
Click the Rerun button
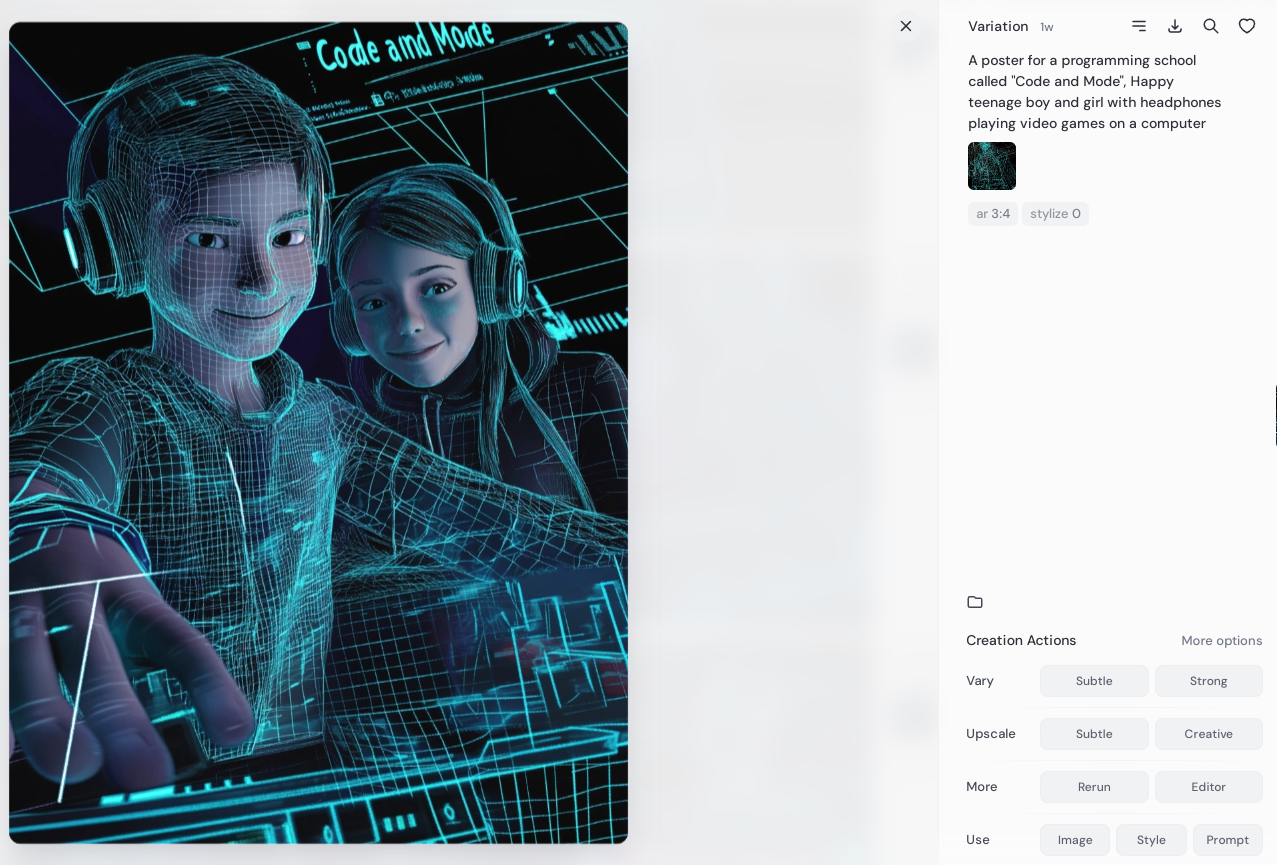(x=1094, y=787)
